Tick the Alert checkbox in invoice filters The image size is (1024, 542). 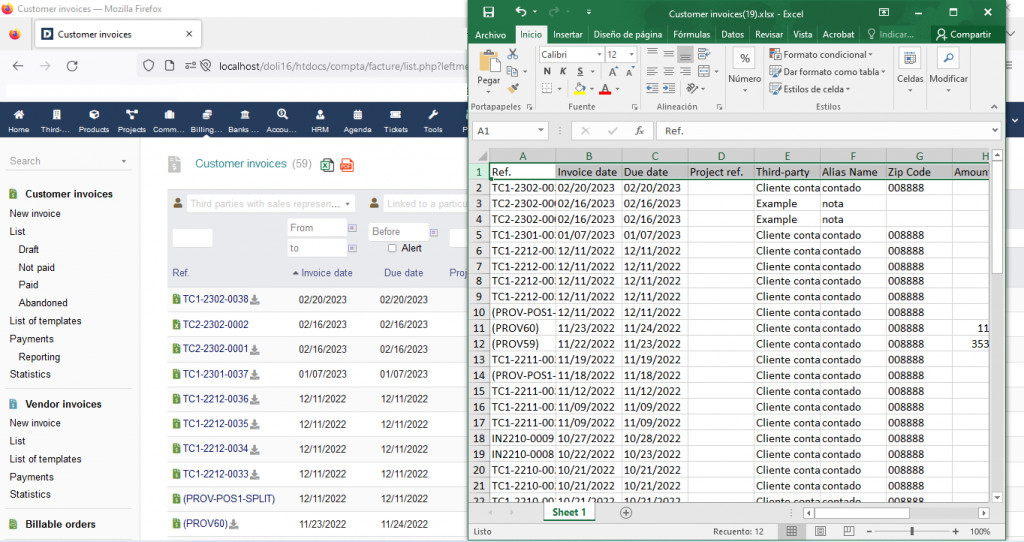[392, 248]
